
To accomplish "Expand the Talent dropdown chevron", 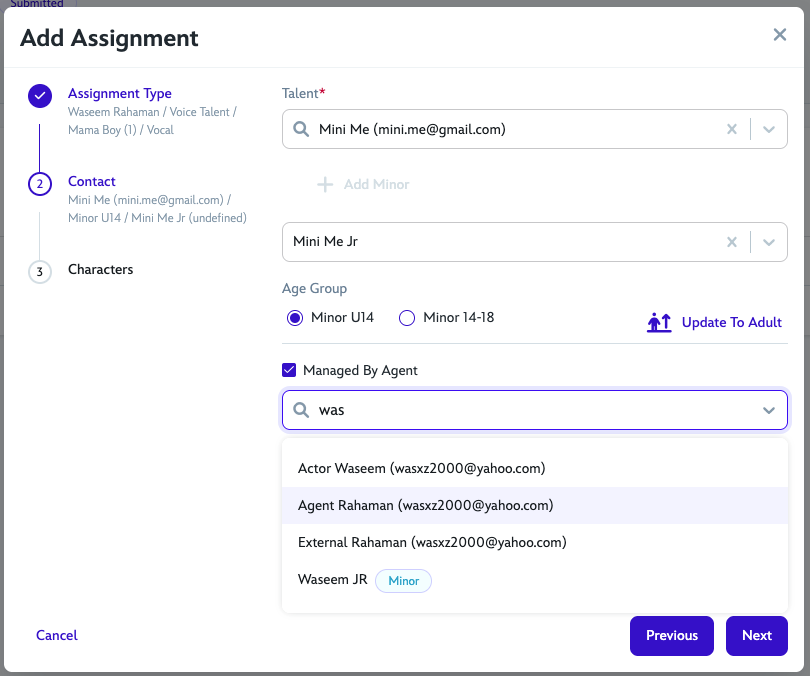I will pos(769,129).
